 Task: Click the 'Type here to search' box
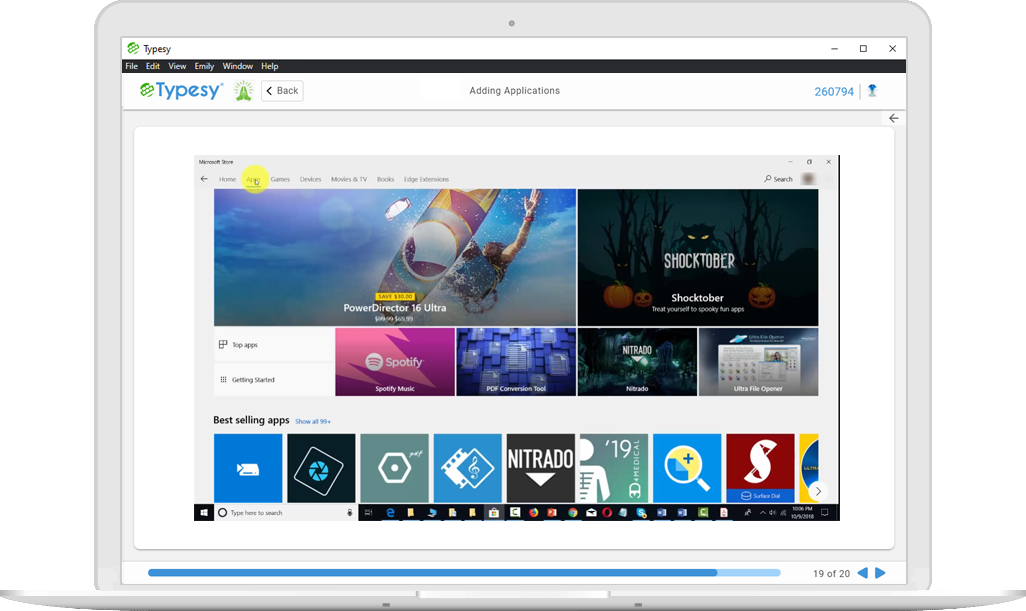285,513
